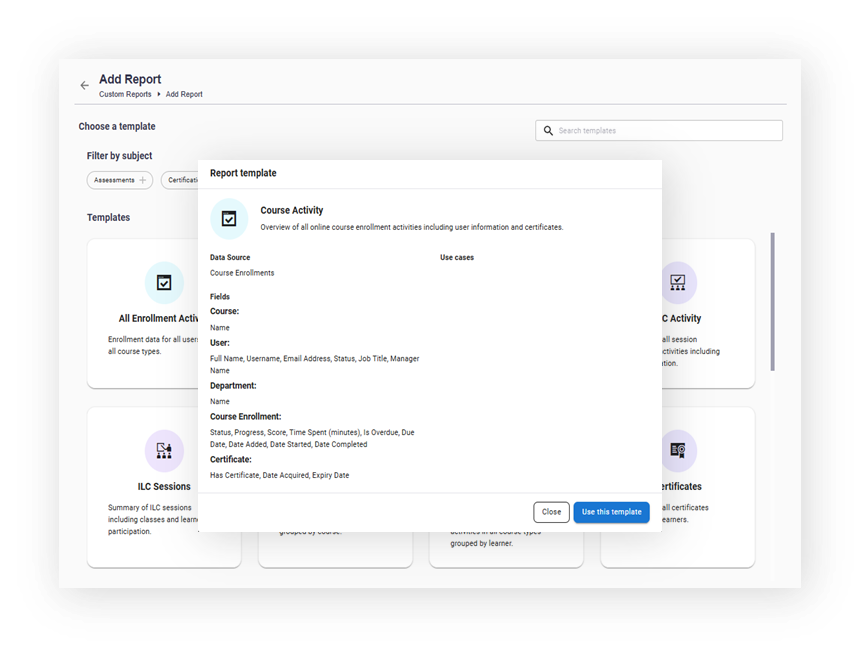Open the All Enrollment Activity card title
The height and width of the screenshot is (655, 868).
coord(158,318)
